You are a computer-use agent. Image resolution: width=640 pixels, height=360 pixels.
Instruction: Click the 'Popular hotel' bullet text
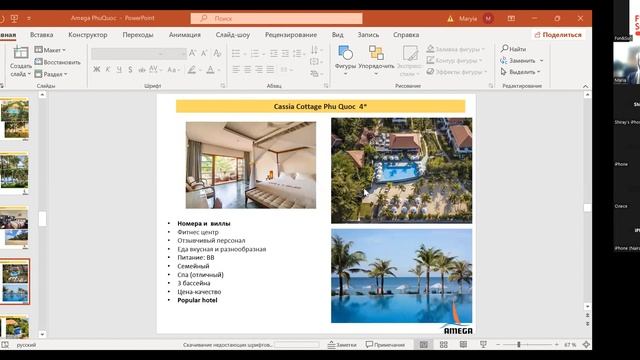pyautogui.click(x=197, y=300)
